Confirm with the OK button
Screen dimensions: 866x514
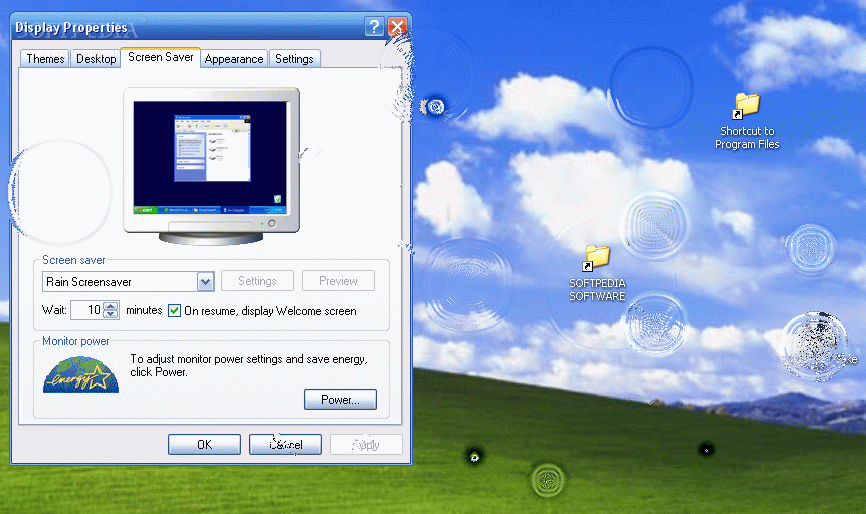click(x=204, y=444)
